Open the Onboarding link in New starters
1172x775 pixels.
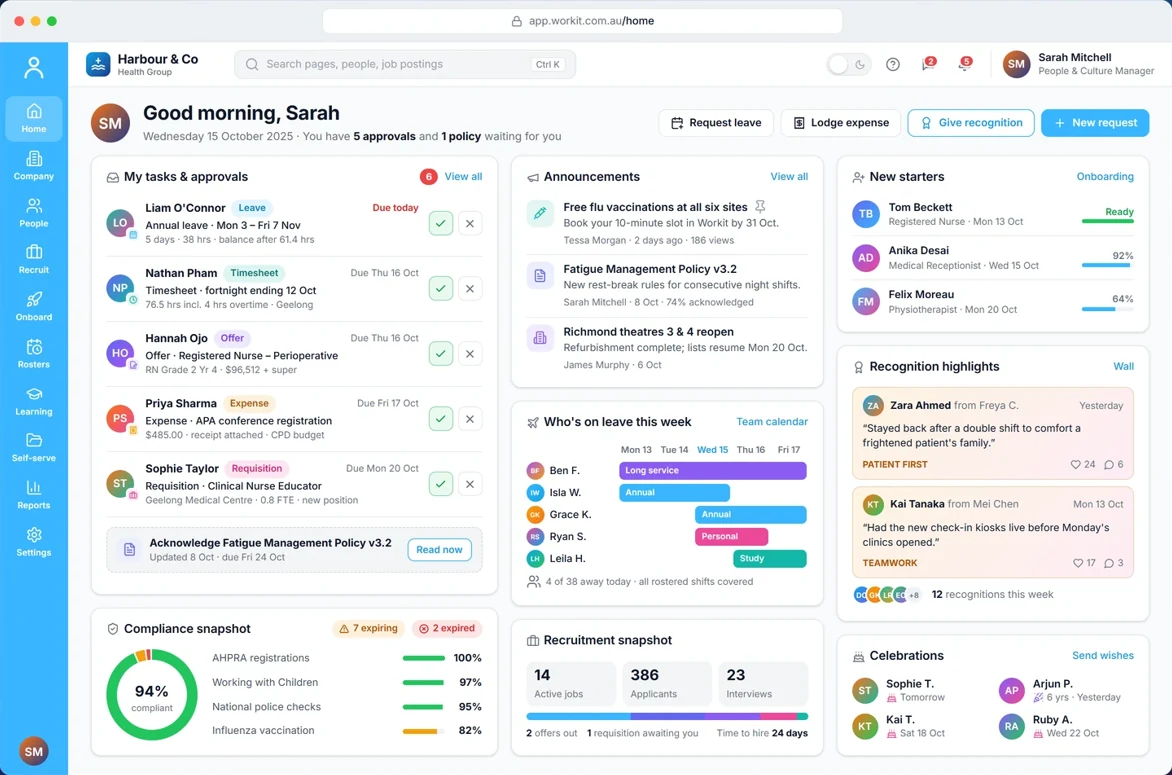1105,176
